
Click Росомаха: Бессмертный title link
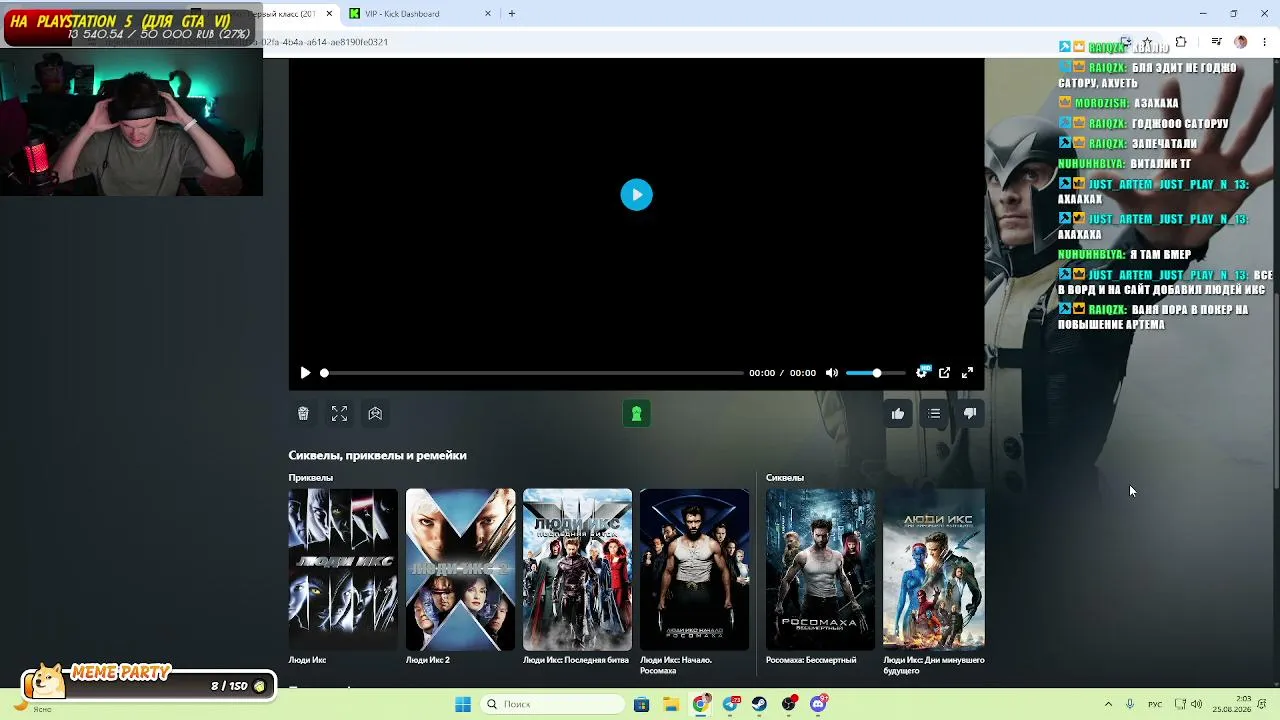(811, 660)
